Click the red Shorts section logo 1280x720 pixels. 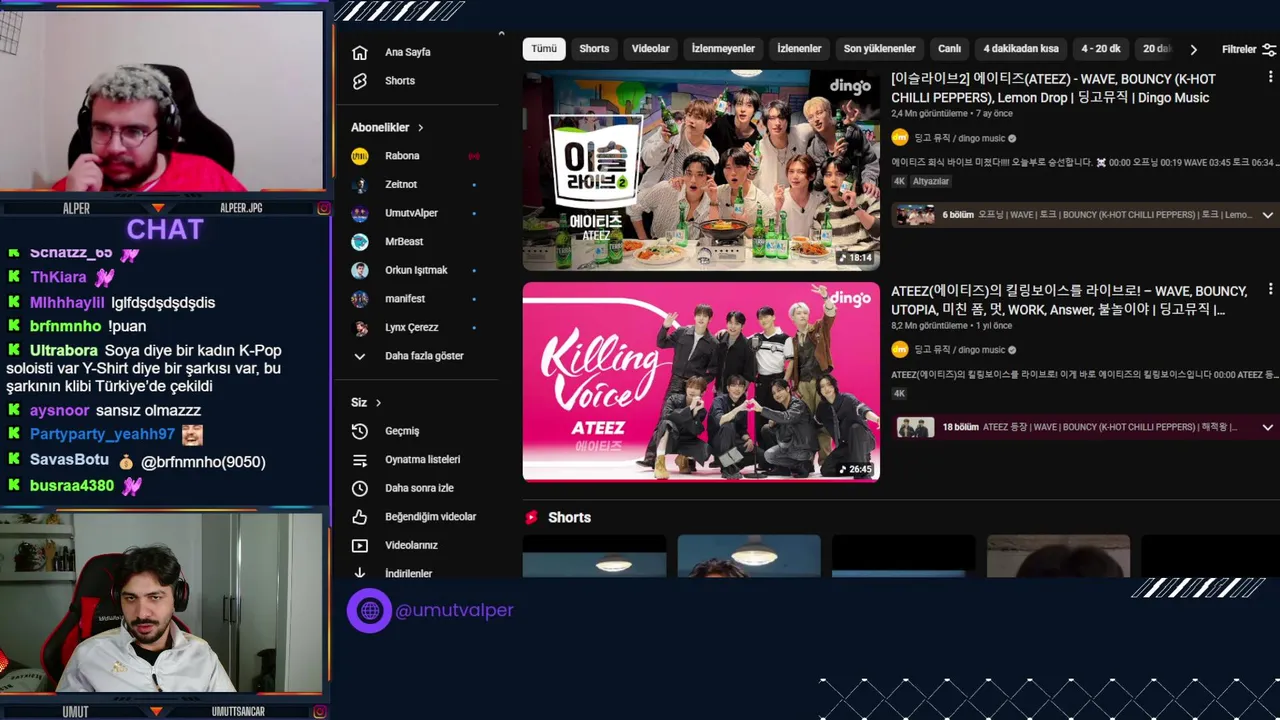[532, 517]
